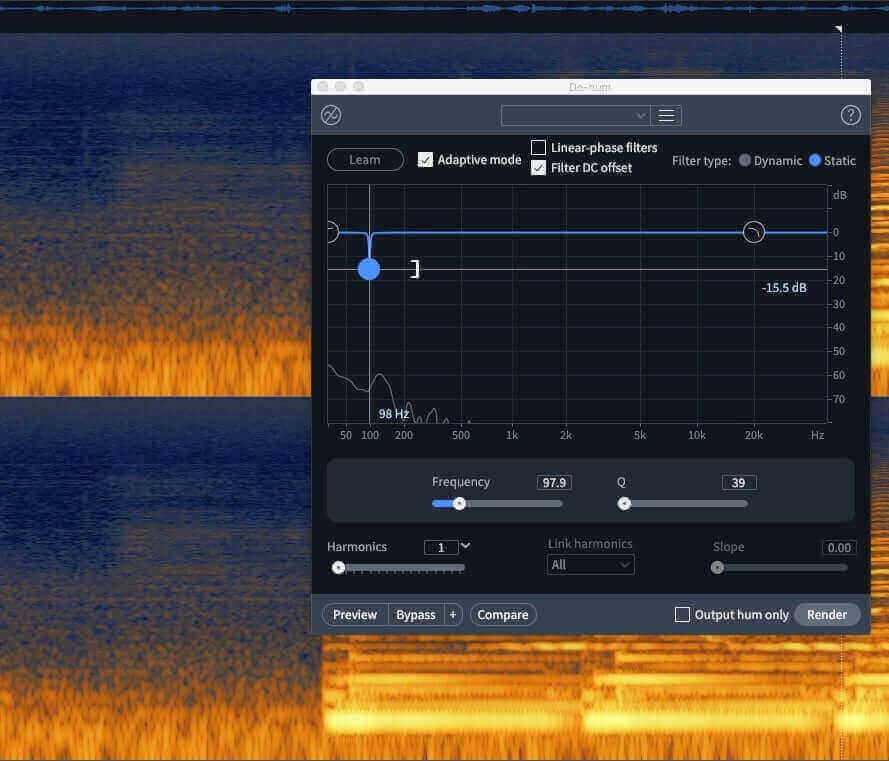Click the playhead marker above the spectrogram
The height and width of the screenshot is (761, 889).
point(839,28)
